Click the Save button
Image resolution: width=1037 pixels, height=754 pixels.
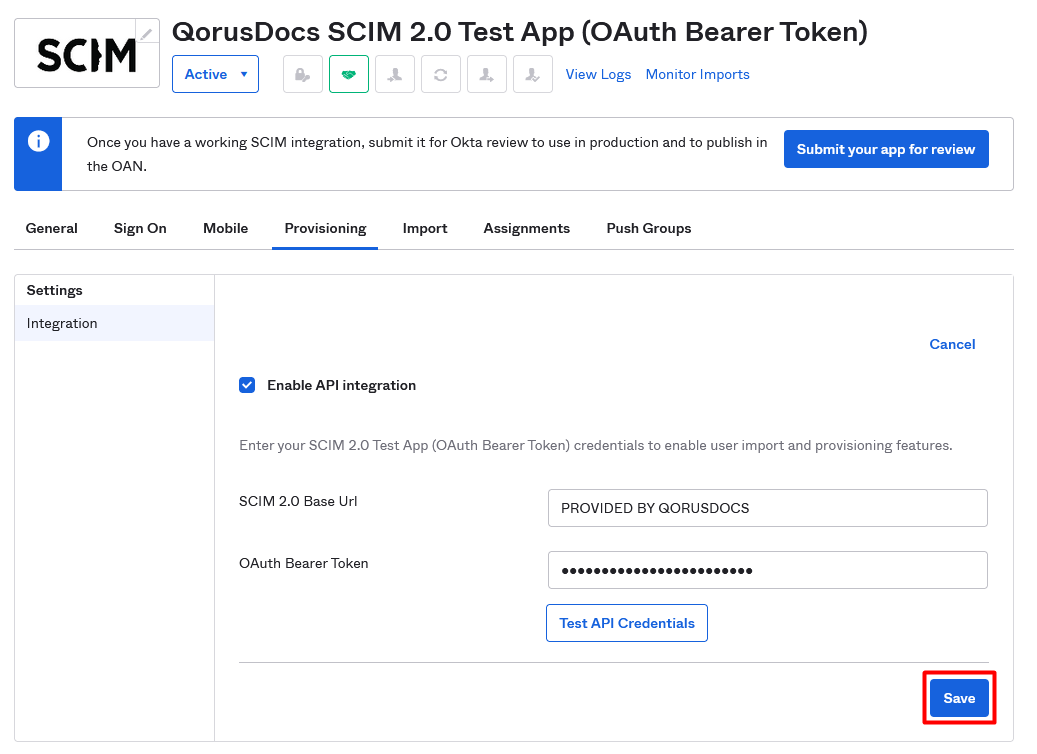pyautogui.click(x=959, y=698)
